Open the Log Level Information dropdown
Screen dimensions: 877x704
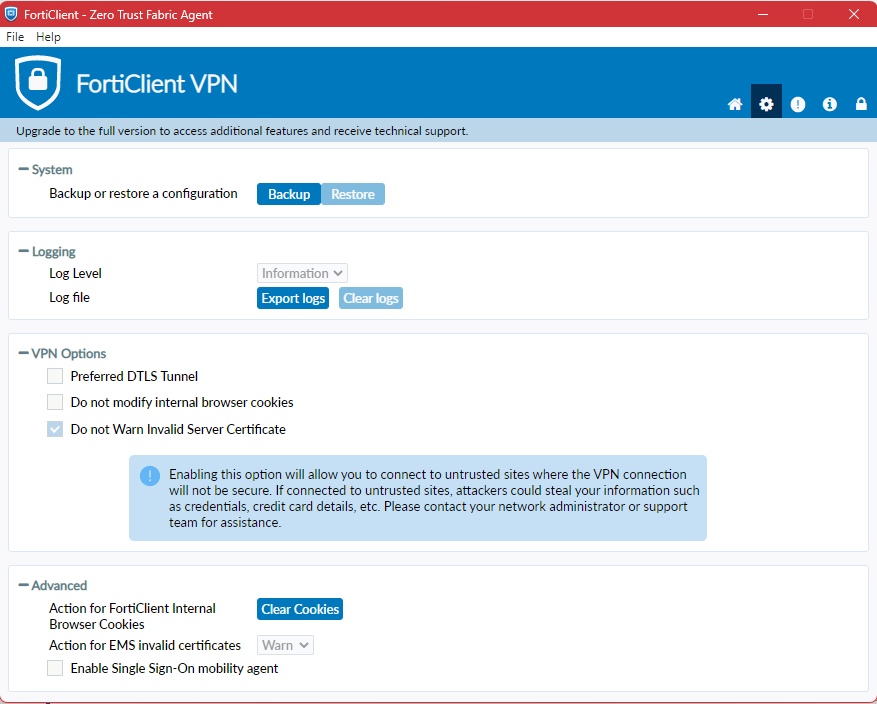click(302, 273)
